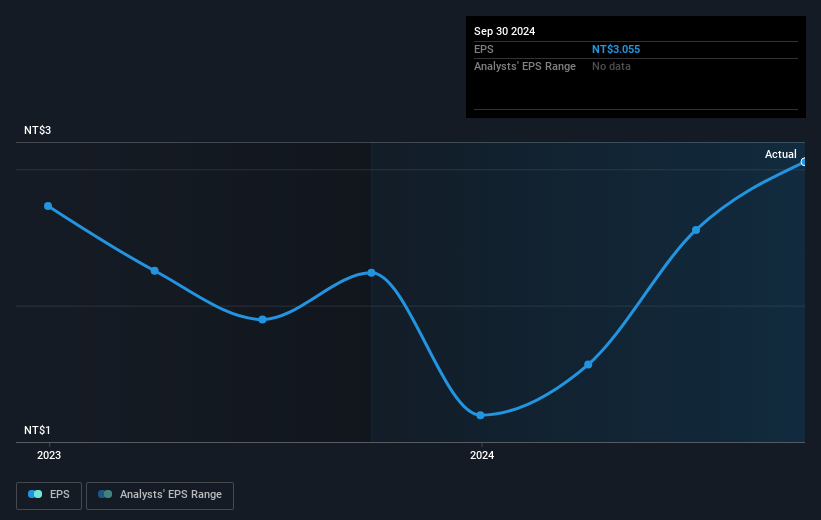Click the "Analysts' EPS Range" tooltip row label
The height and width of the screenshot is (520, 821).
tap(525, 67)
